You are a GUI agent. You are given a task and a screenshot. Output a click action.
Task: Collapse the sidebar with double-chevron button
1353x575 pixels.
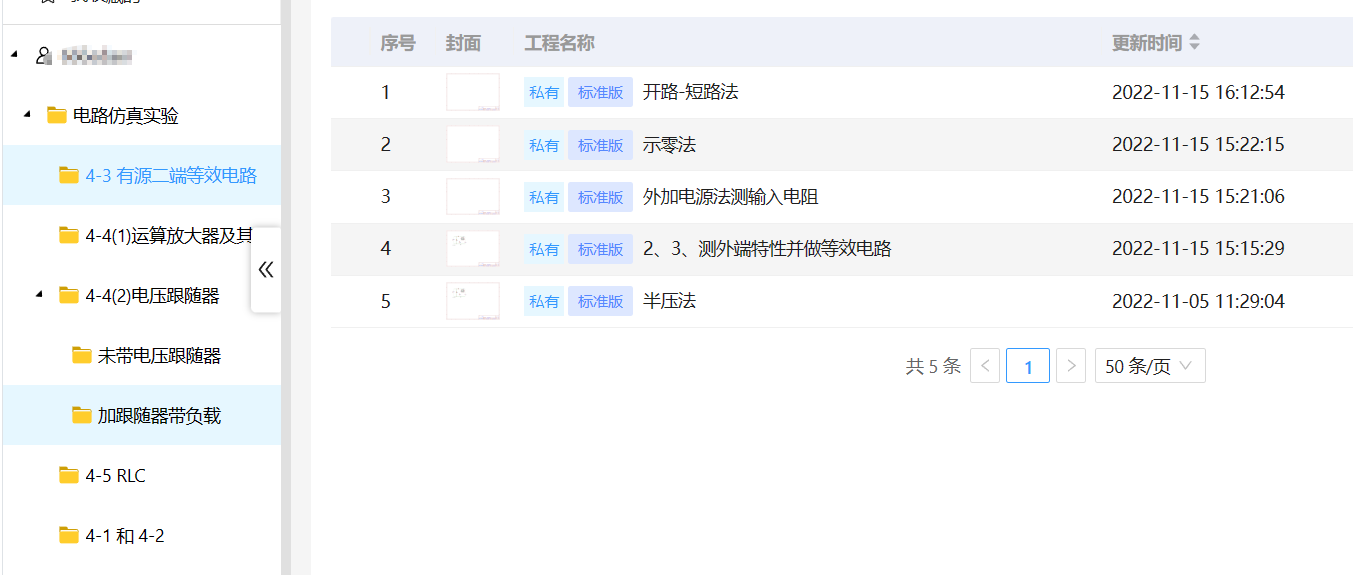266,269
